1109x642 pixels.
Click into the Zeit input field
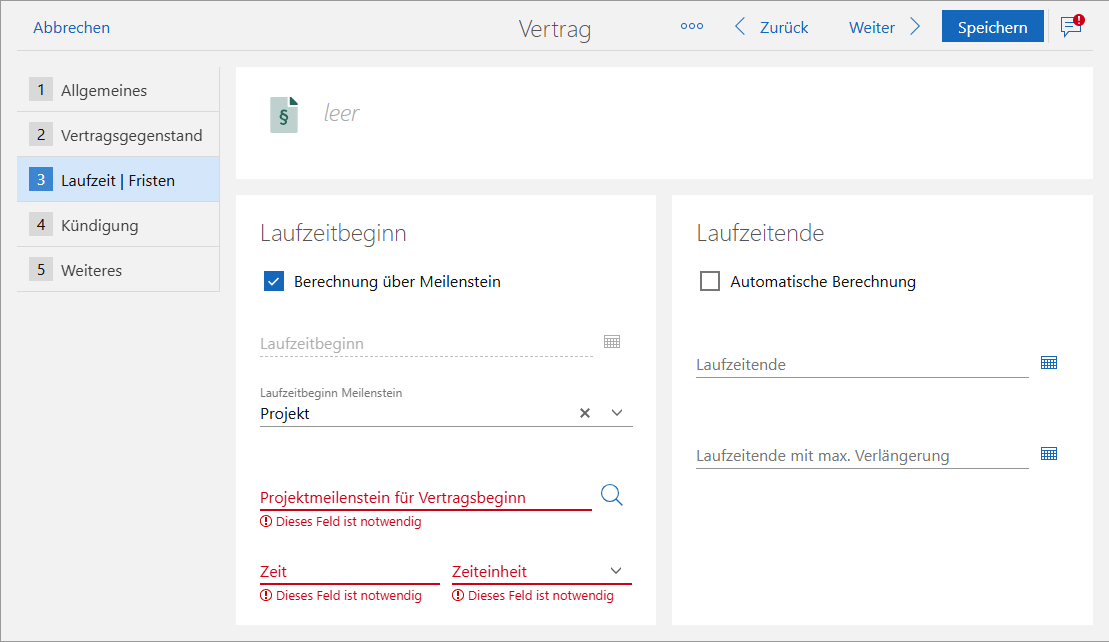click(x=330, y=570)
